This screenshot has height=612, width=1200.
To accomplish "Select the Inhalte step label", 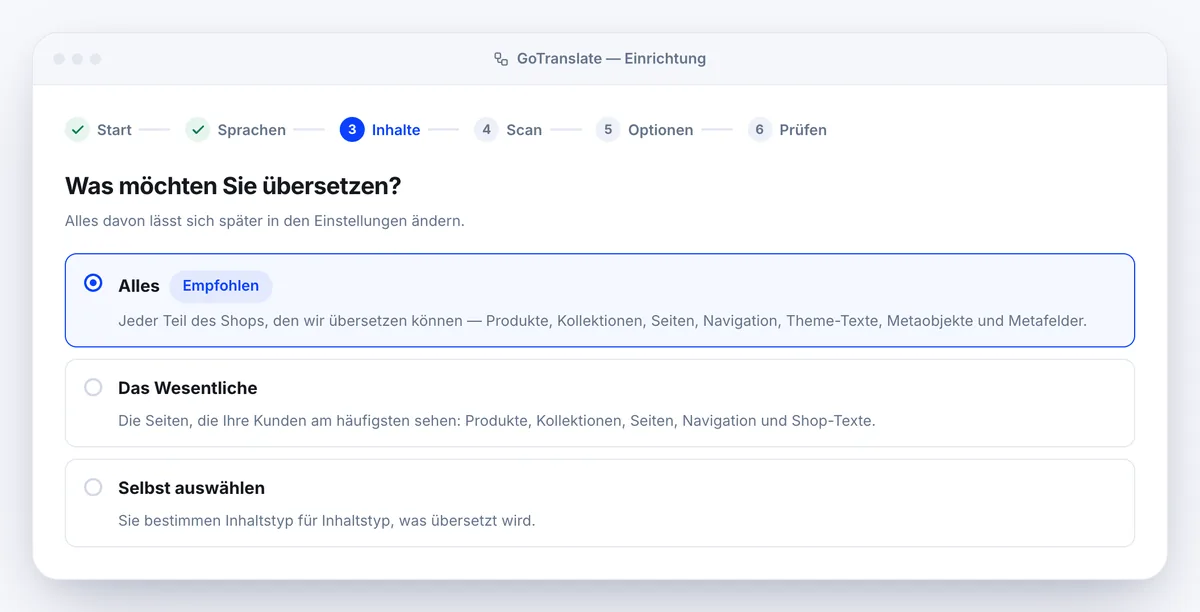I will [x=396, y=130].
